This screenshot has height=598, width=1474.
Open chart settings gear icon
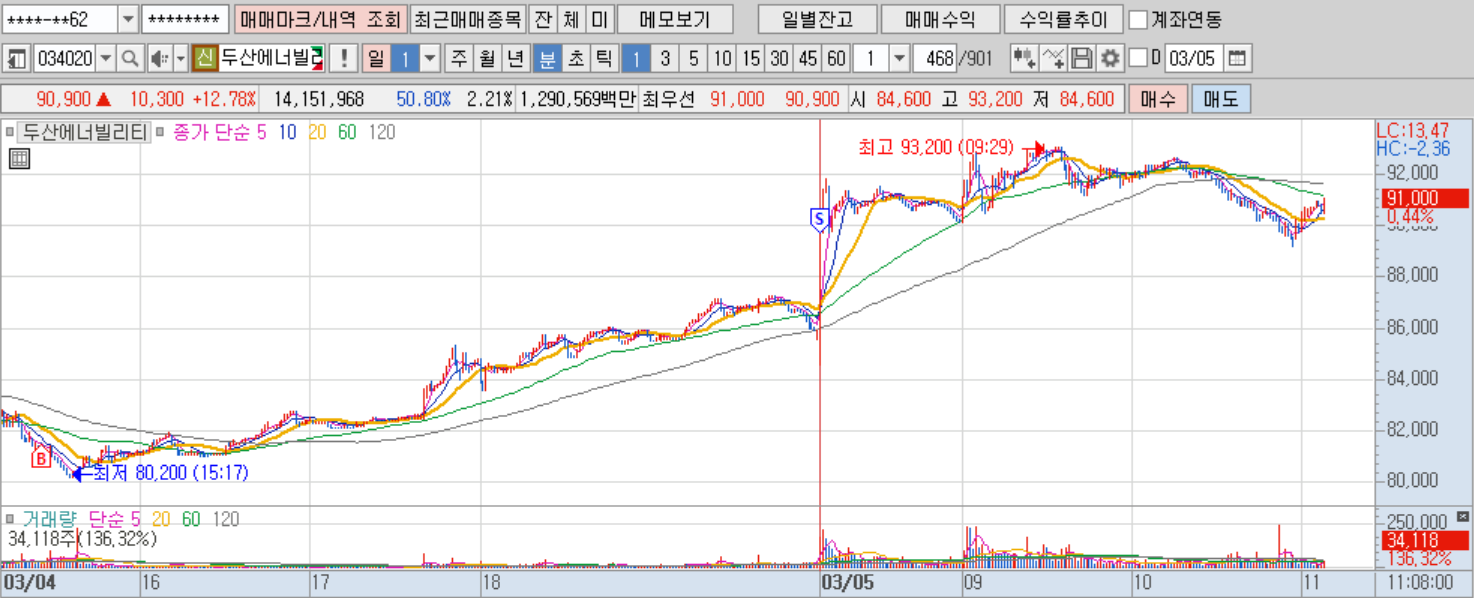[x=1109, y=58]
